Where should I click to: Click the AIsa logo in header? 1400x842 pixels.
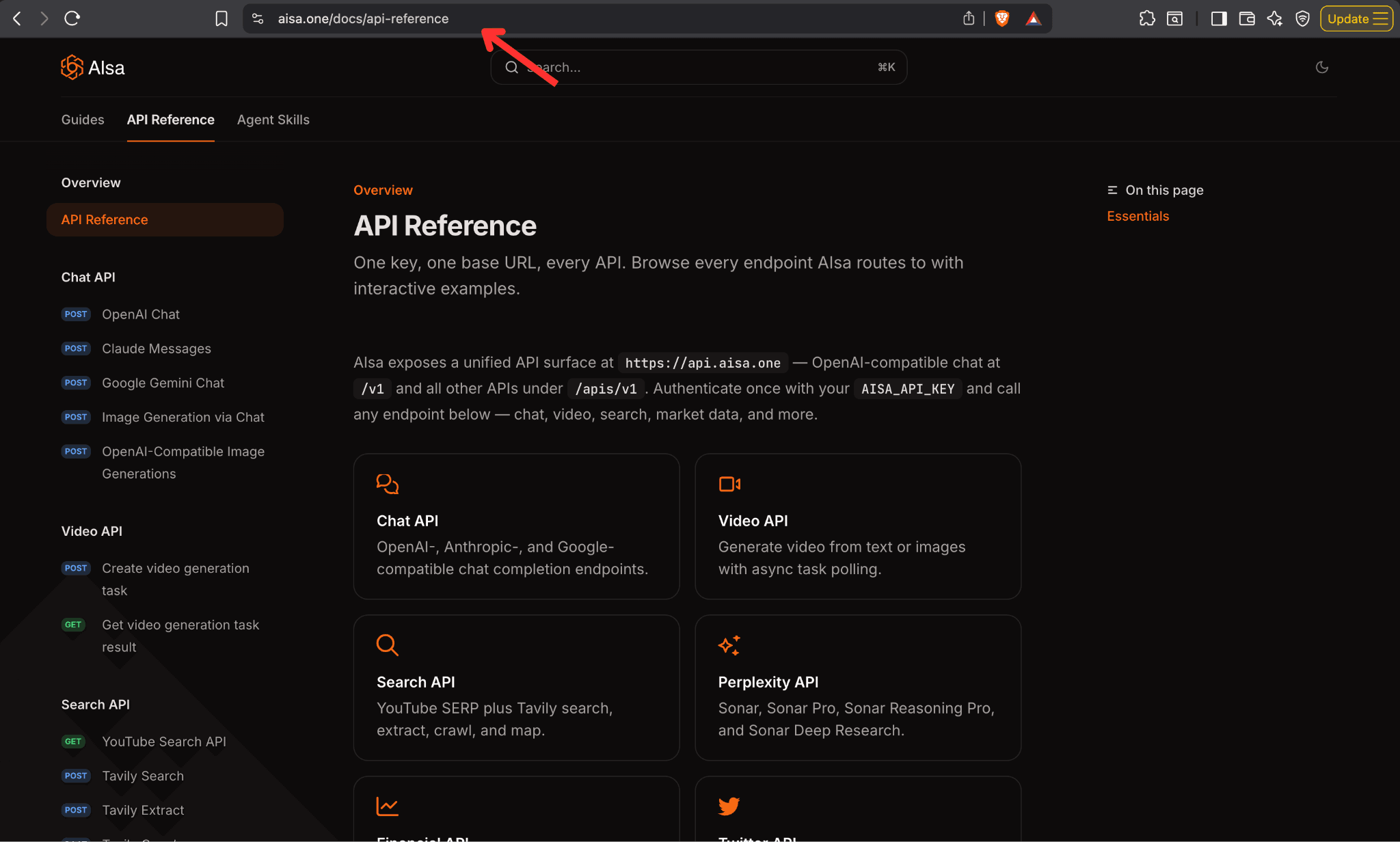[93, 68]
